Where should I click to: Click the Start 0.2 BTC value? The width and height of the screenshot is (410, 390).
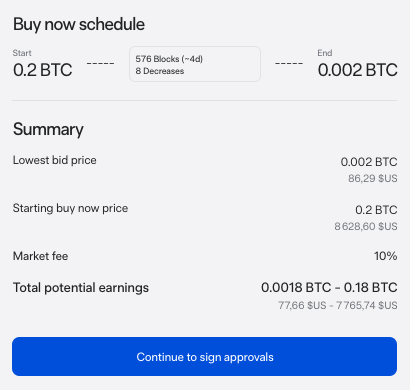[43, 70]
